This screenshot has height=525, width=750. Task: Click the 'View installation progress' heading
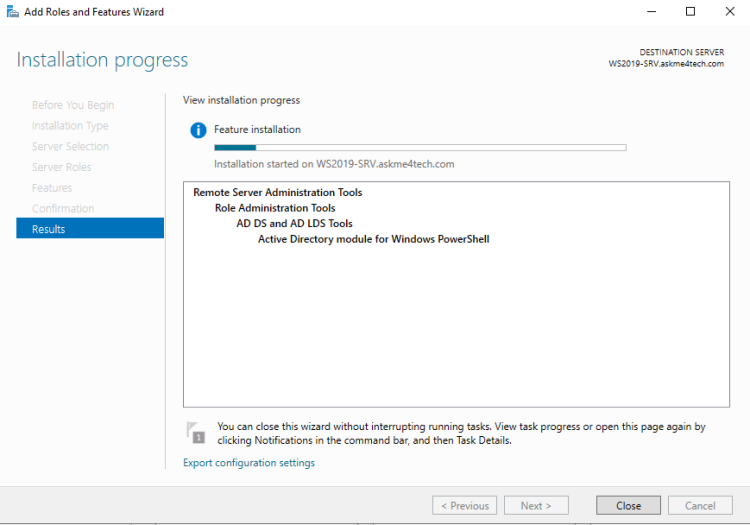coord(242,100)
